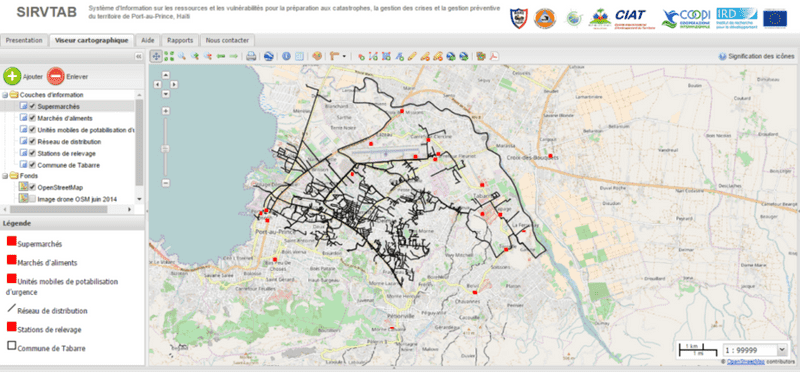Click the blue globe icon after the printer
Image resolution: width=800 pixels, height=372 pixels.
pos(269,57)
